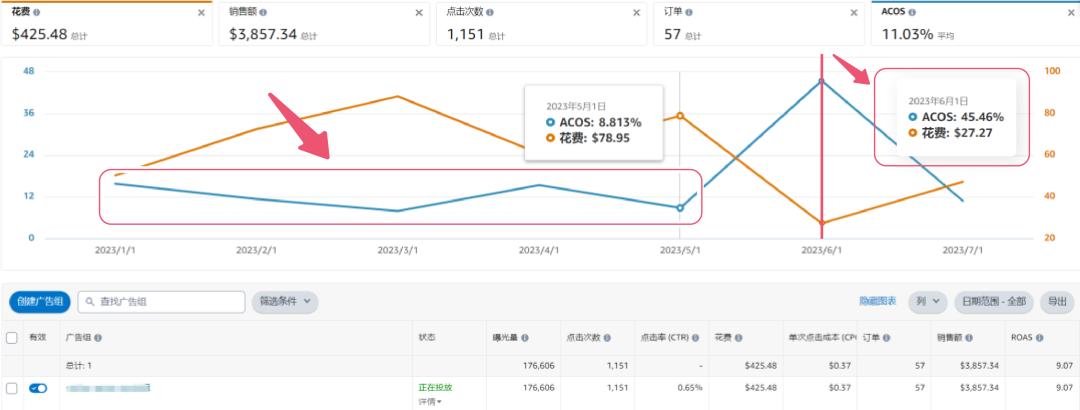Open the 筛选条件 filter dropdown
Screen dimensions: 1080x410
[x=288, y=301]
